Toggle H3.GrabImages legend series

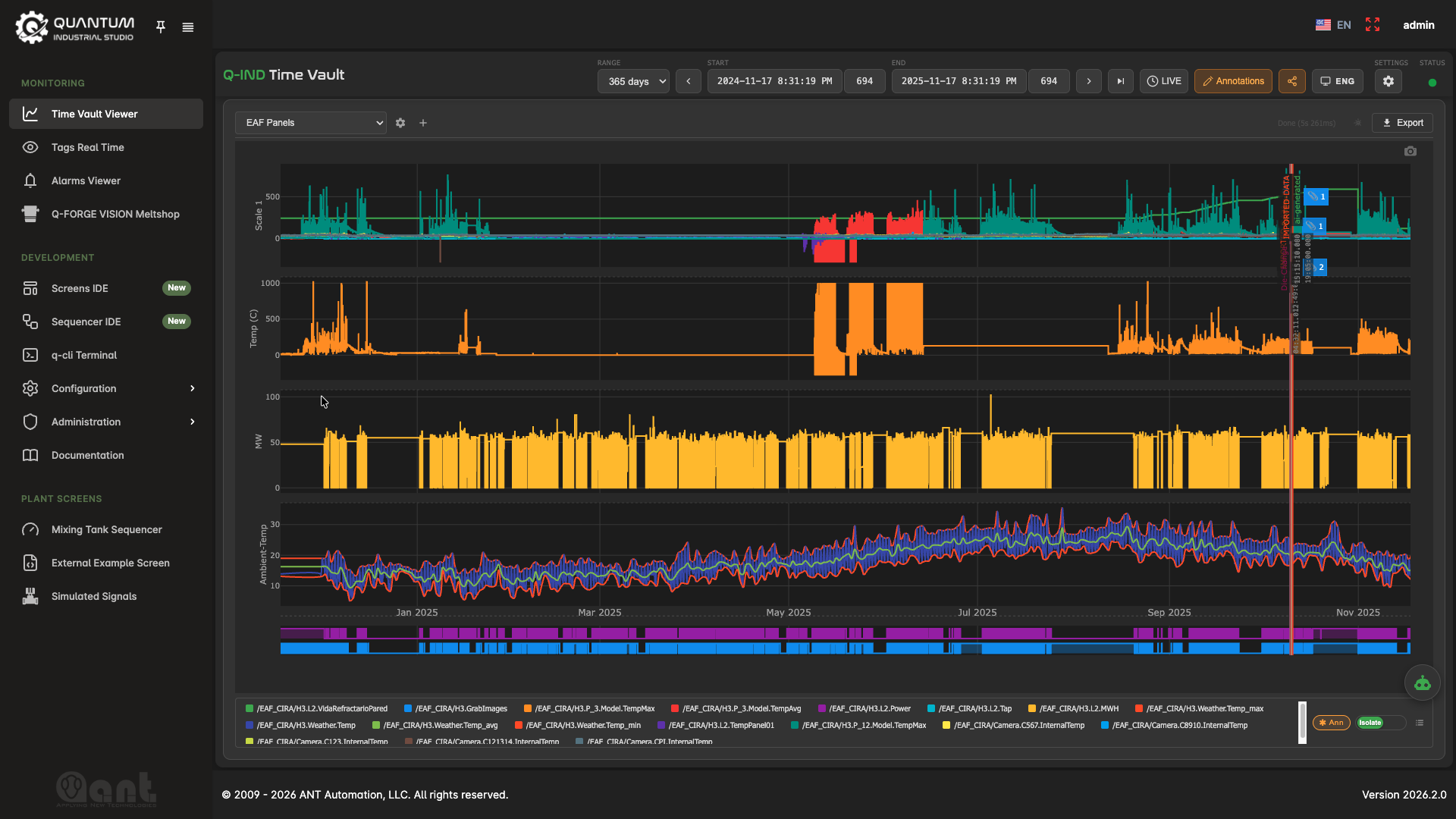(x=456, y=709)
